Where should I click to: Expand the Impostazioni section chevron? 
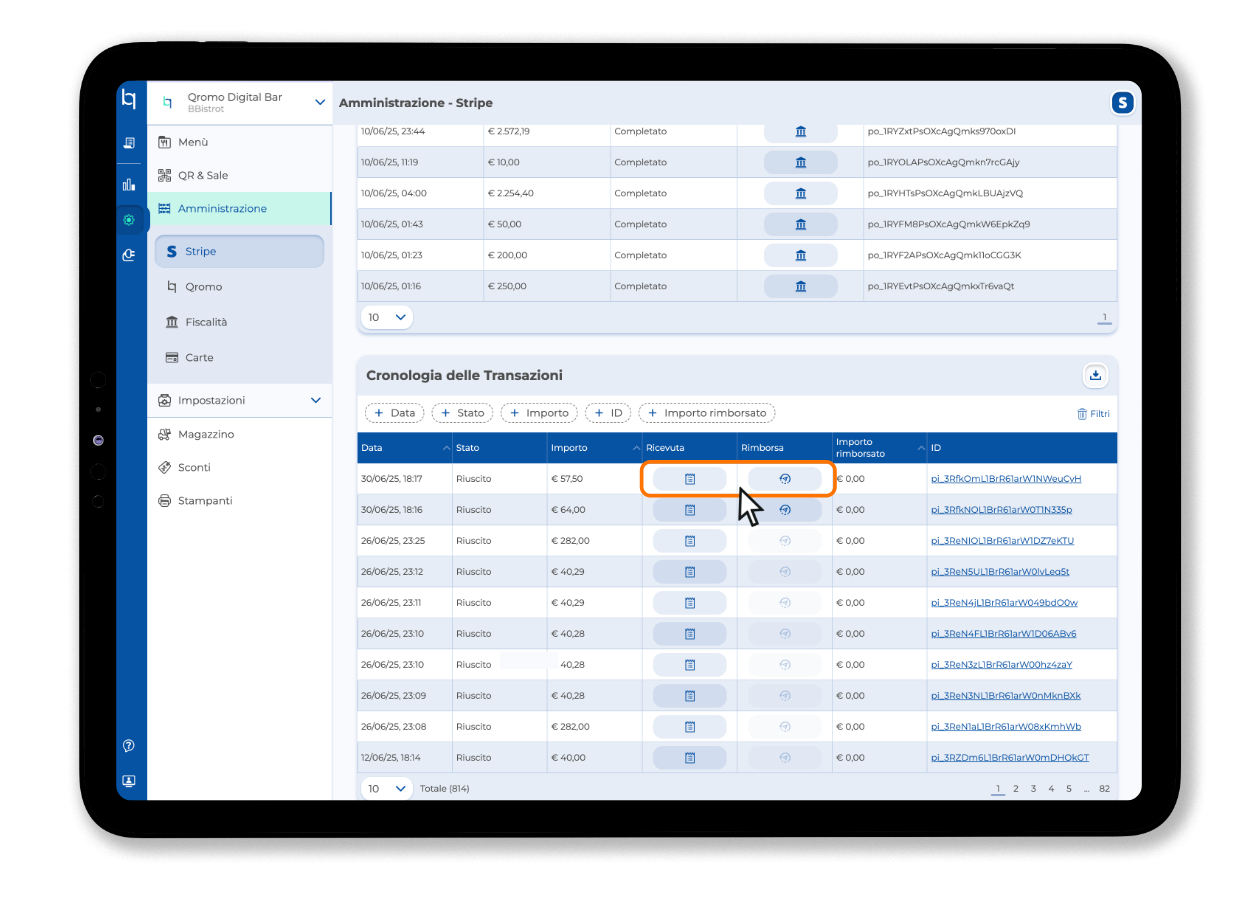tap(316, 400)
